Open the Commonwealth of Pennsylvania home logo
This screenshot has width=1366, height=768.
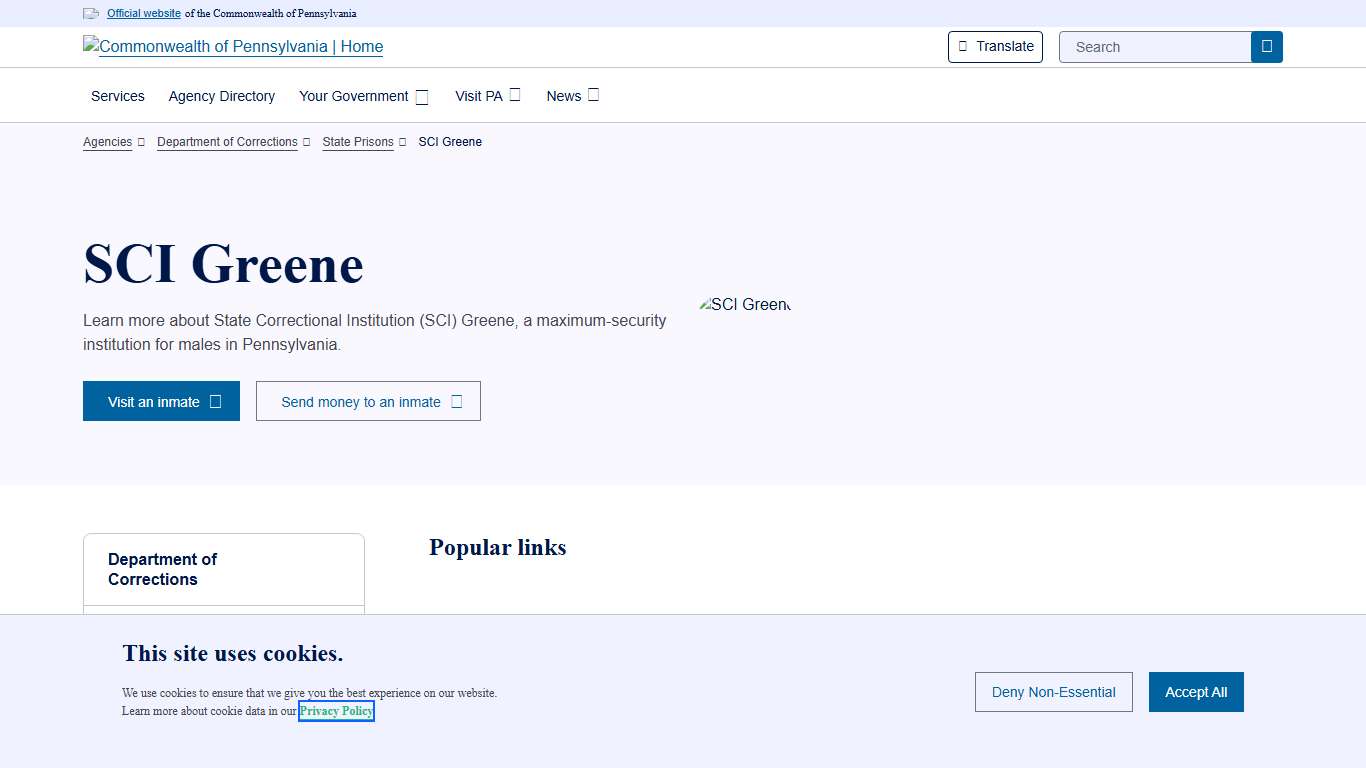[233, 46]
